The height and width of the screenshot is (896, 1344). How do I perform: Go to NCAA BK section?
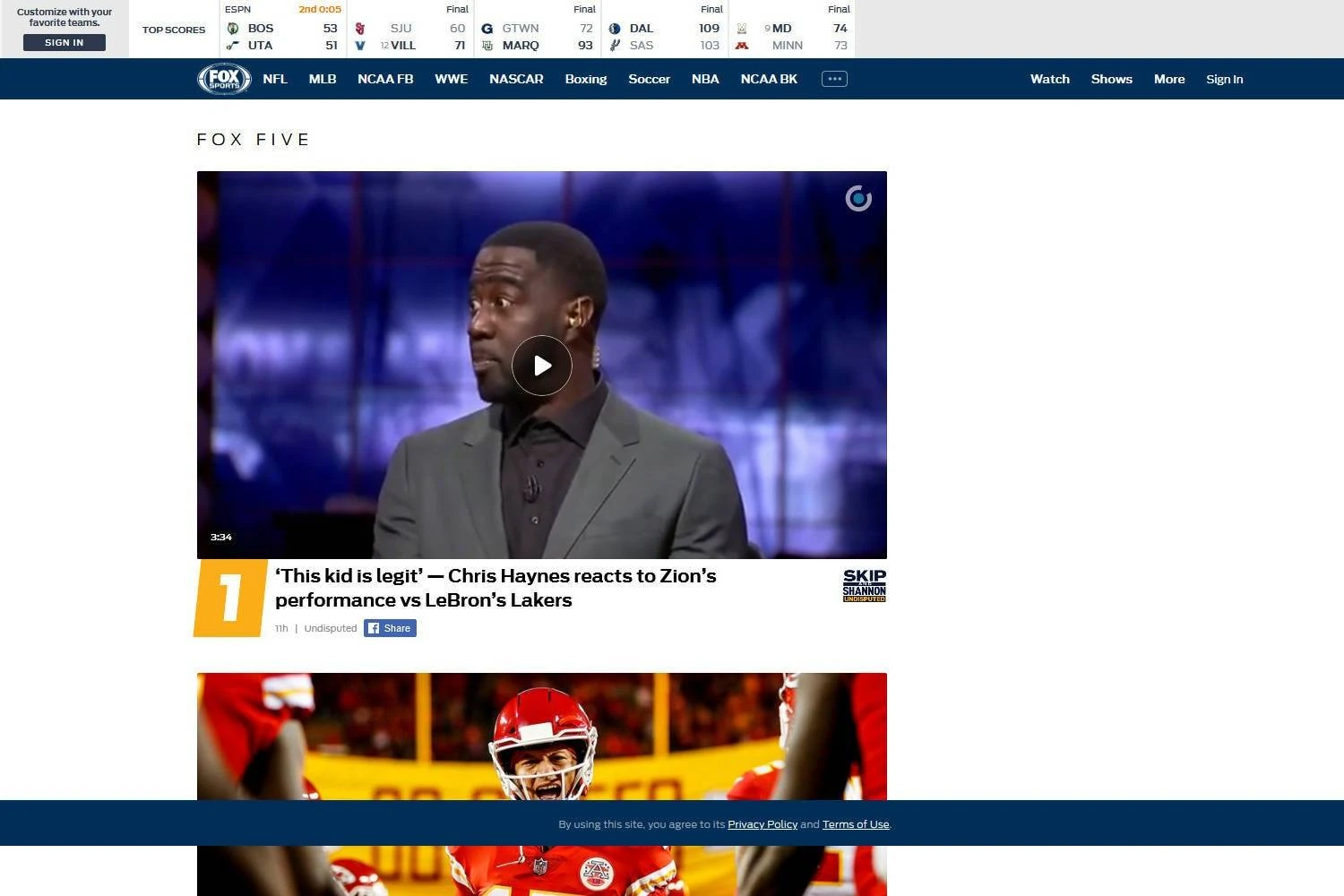pos(769,79)
